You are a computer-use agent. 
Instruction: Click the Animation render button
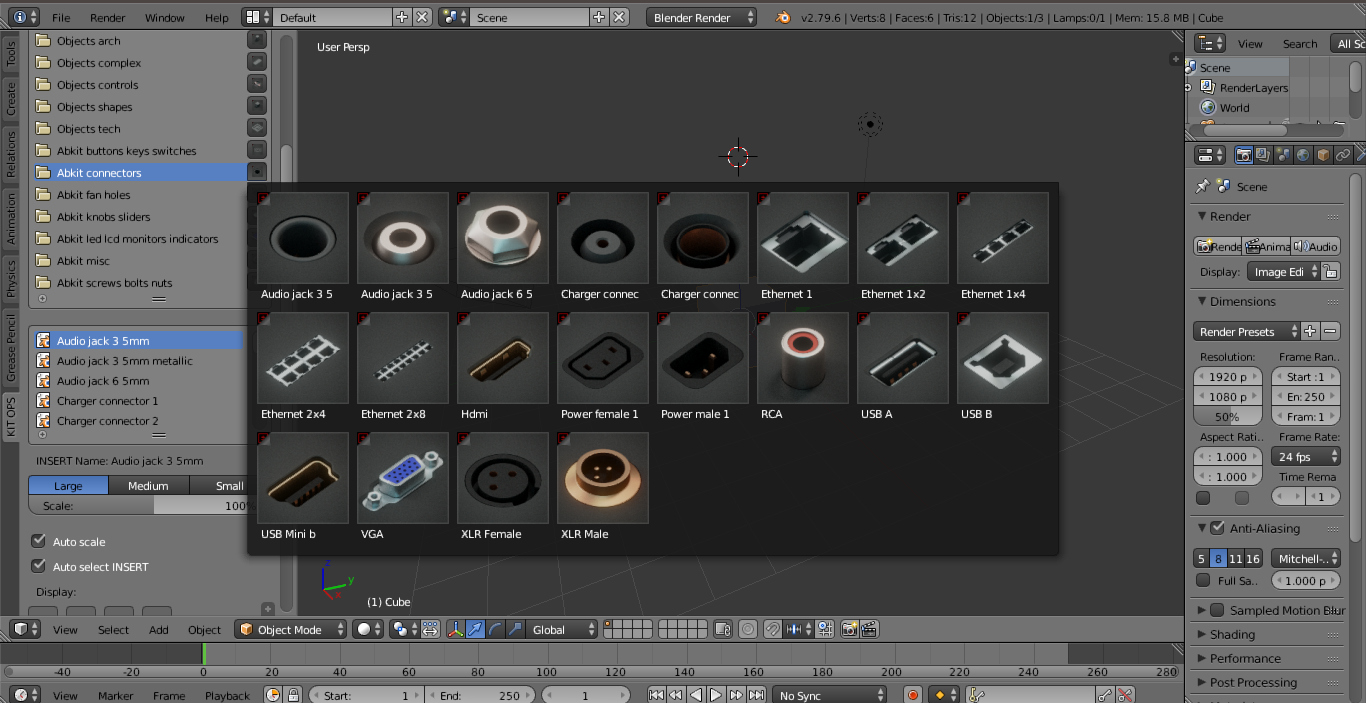(x=1265, y=246)
